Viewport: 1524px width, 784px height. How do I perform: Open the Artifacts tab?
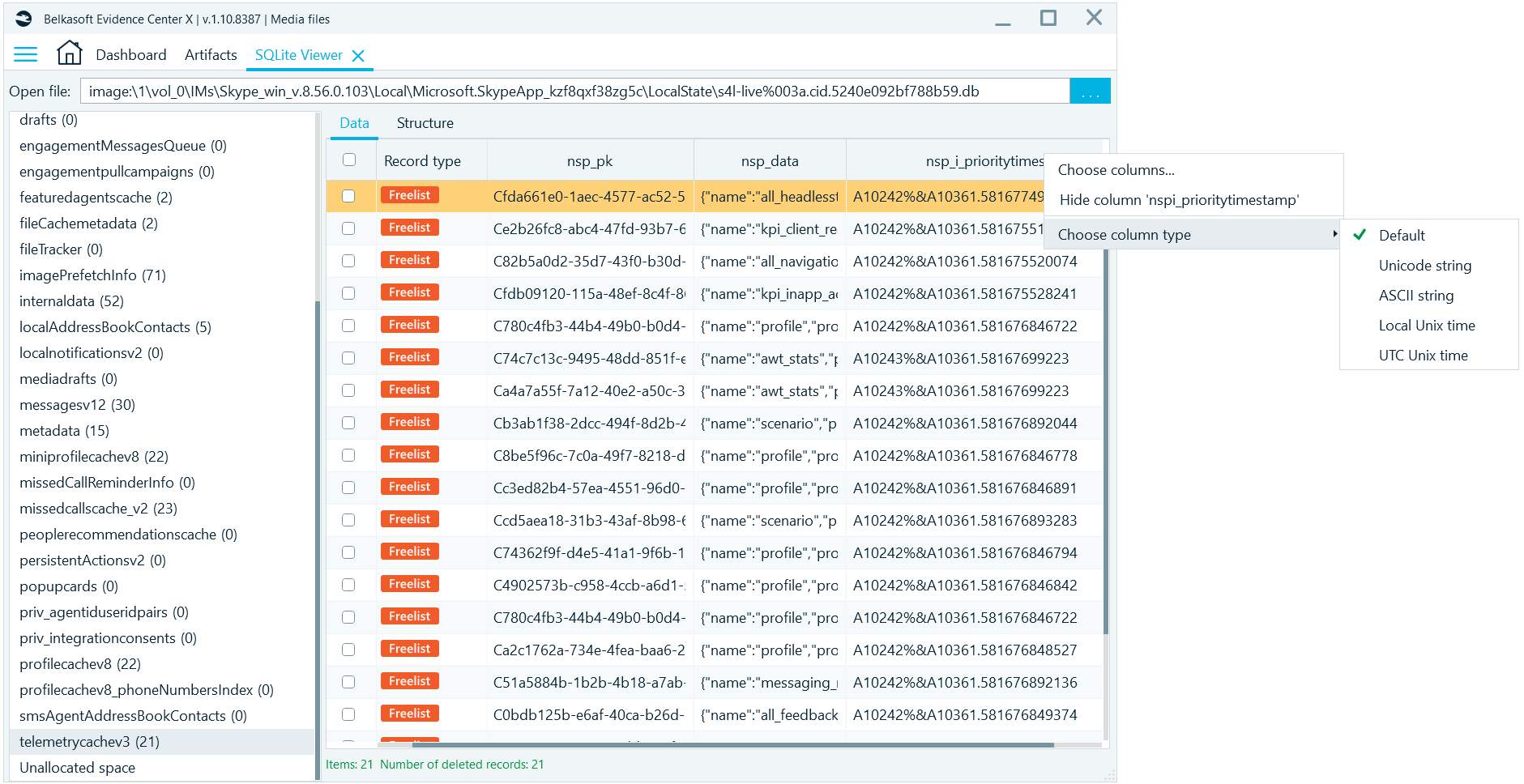click(211, 55)
